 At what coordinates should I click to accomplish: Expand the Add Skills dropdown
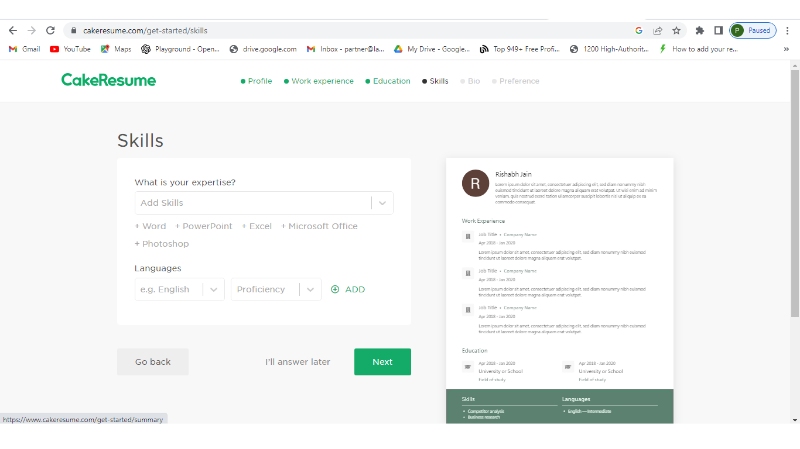pos(382,203)
